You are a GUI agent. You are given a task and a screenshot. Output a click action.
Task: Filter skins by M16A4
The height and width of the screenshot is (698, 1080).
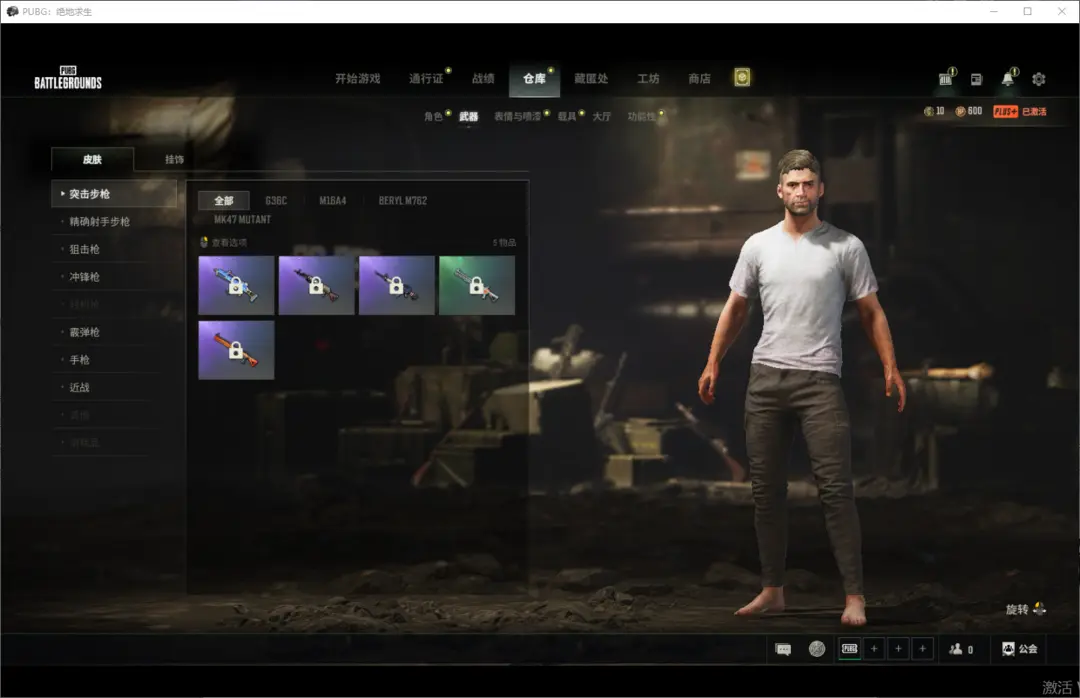point(333,201)
